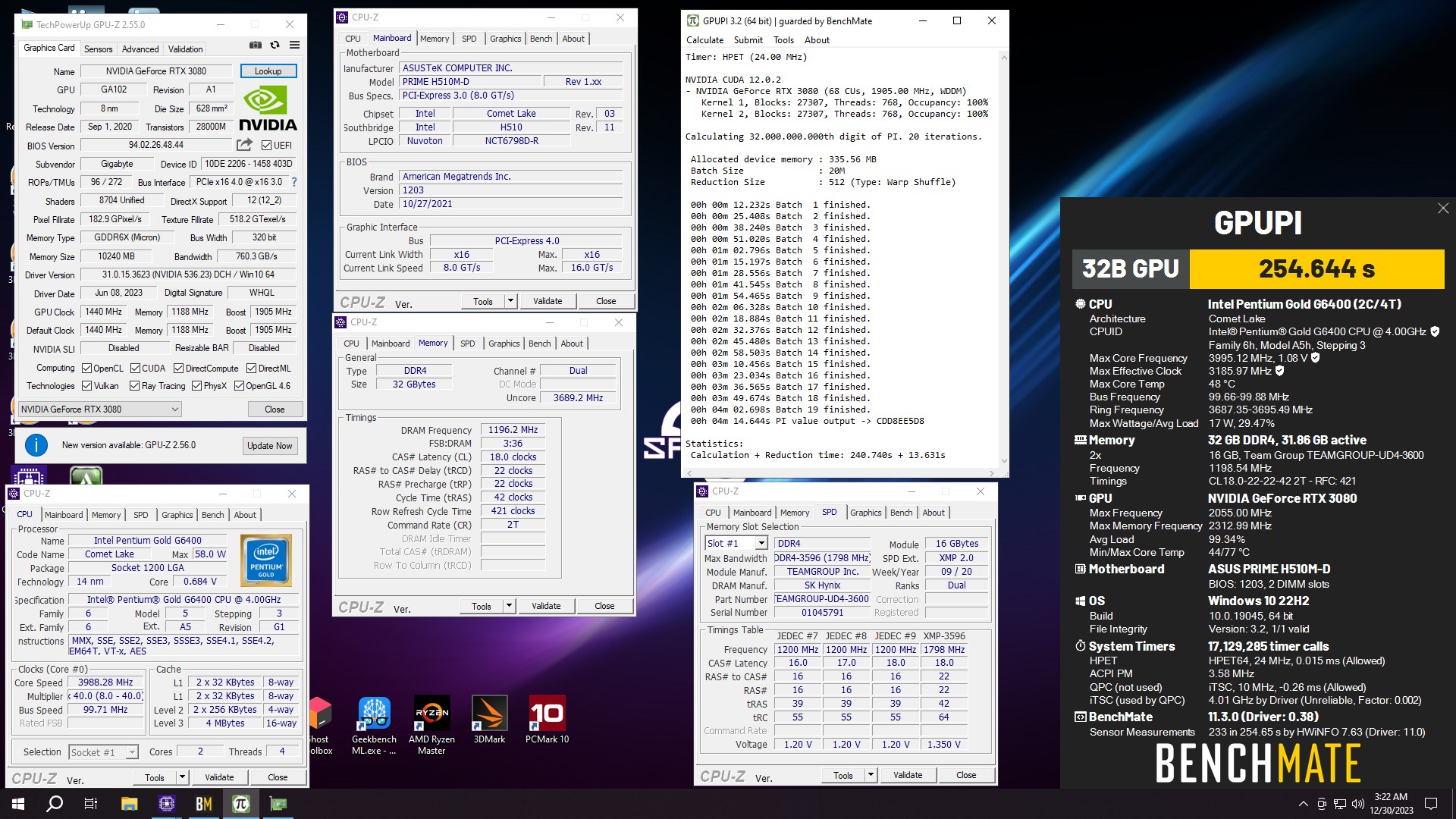Open the network icon in system tray
This screenshot has height=819, width=1456.
tap(1340, 804)
